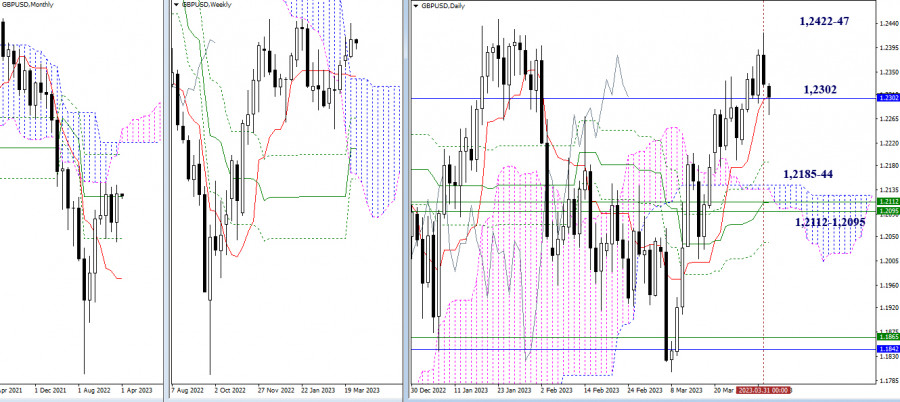Click the 2 Oct 2022 date on Weekly axis

point(230,389)
